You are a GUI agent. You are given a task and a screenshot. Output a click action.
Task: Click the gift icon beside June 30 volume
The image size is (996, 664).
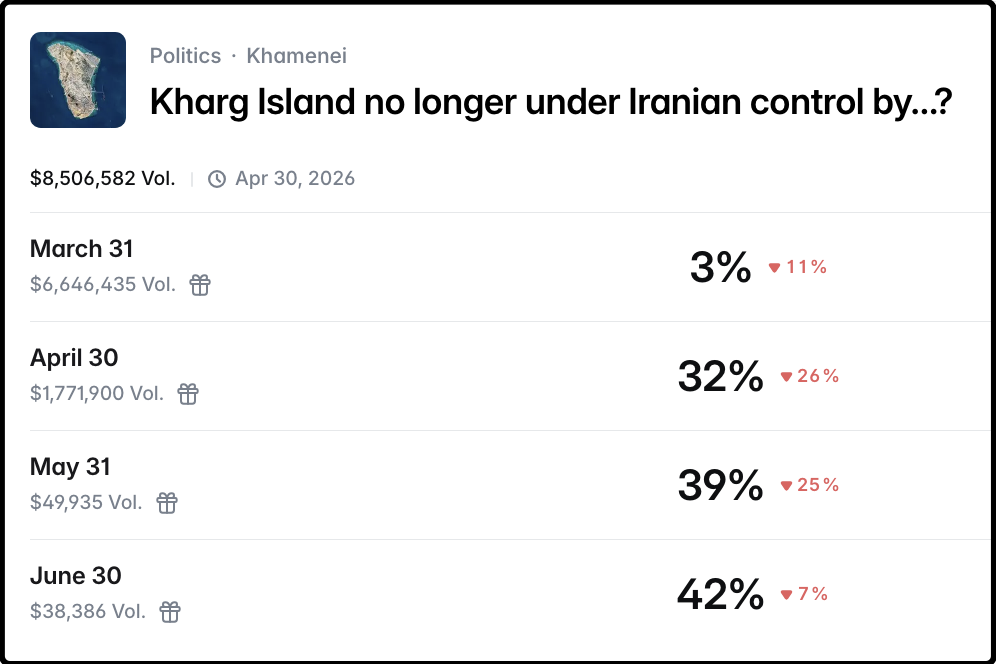coord(171,612)
